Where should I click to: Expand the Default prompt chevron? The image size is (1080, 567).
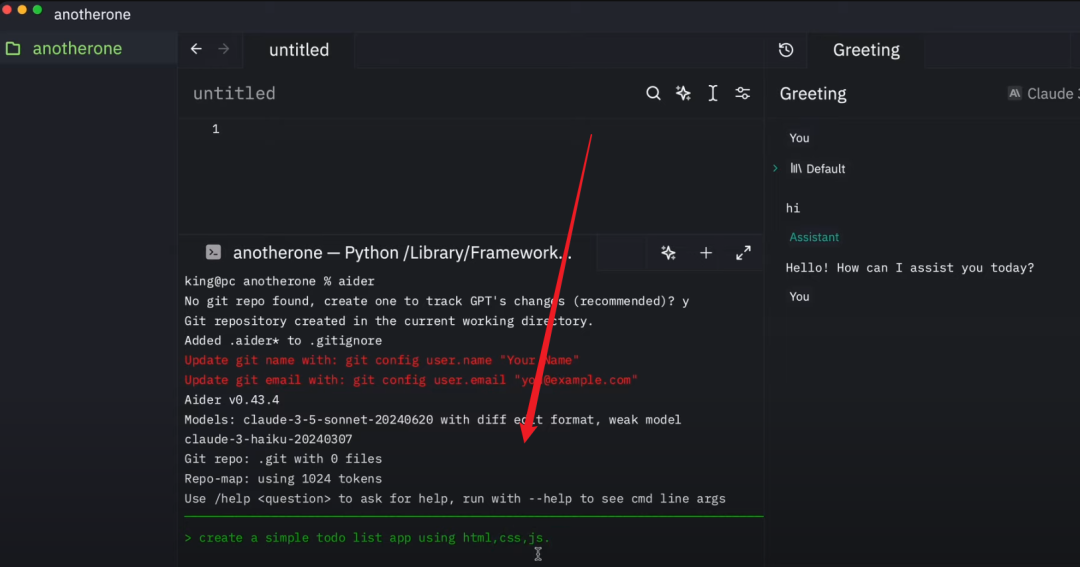(x=775, y=168)
